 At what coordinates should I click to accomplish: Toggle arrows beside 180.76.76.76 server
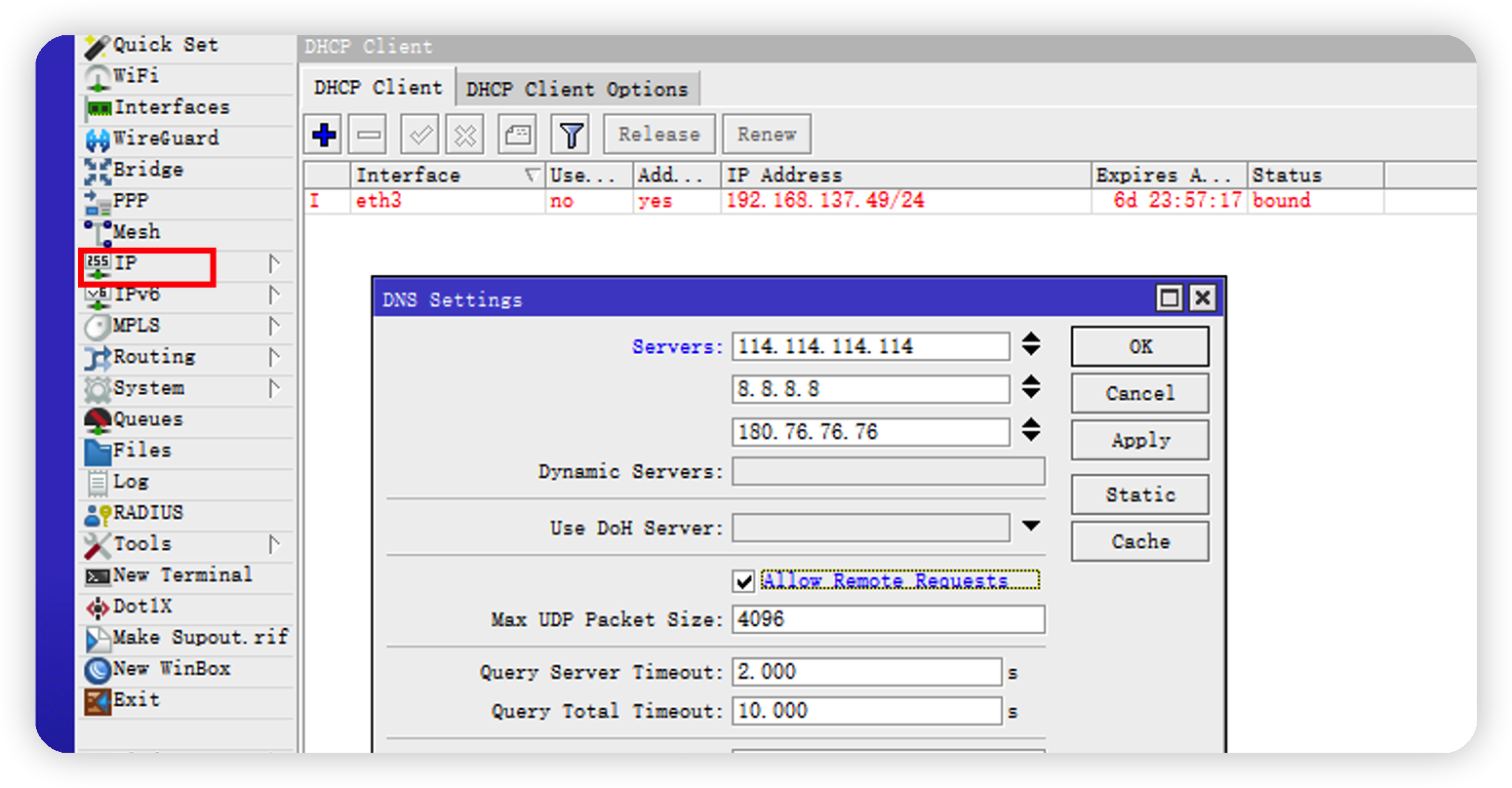(1031, 430)
